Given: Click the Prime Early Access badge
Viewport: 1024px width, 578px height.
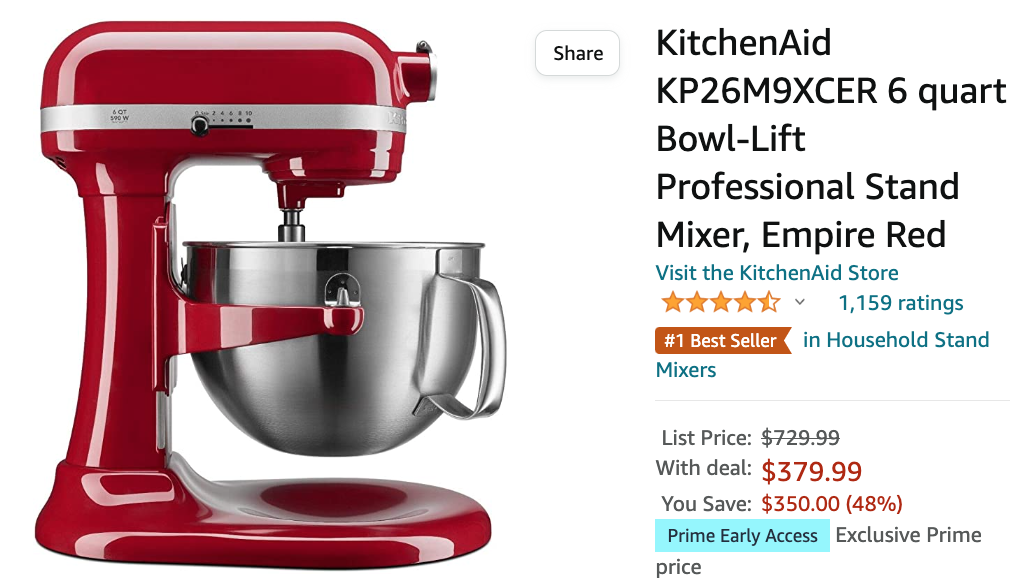Looking at the screenshot, I should (x=743, y=536).
